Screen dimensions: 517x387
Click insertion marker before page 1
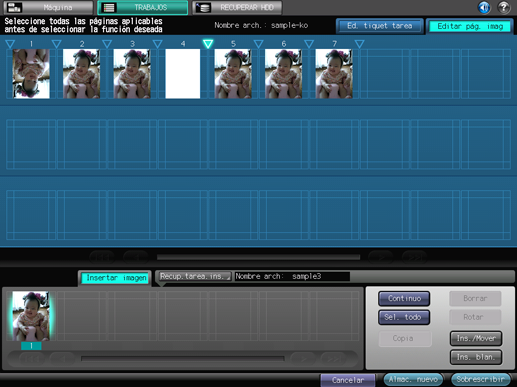click(10, 44)
